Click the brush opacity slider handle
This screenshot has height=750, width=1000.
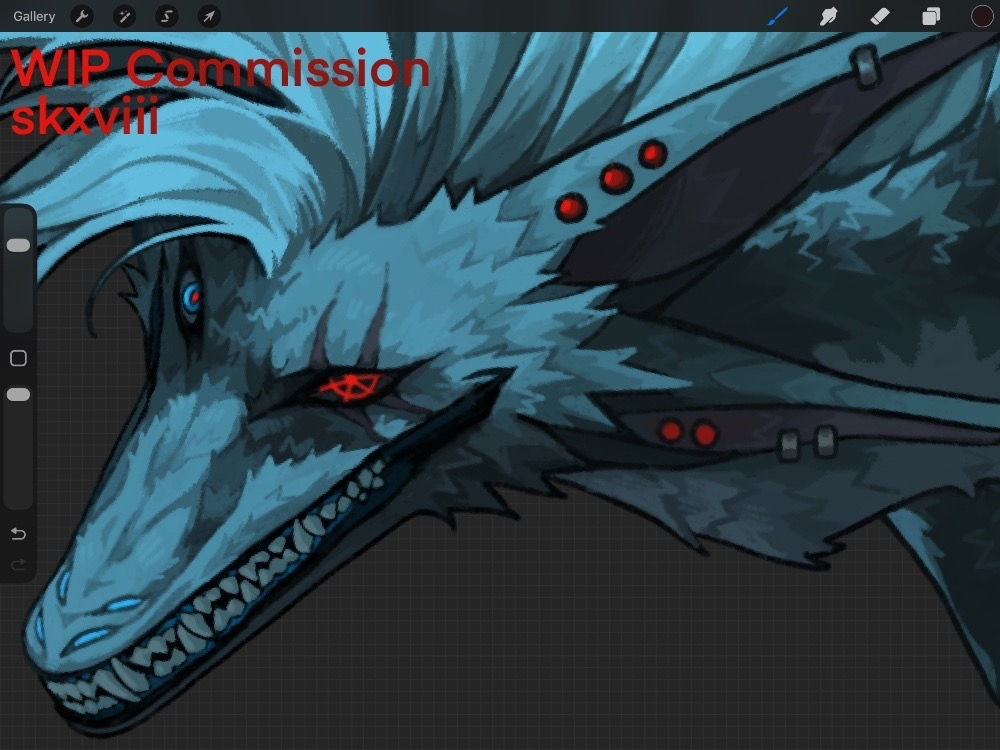[18, 395]
